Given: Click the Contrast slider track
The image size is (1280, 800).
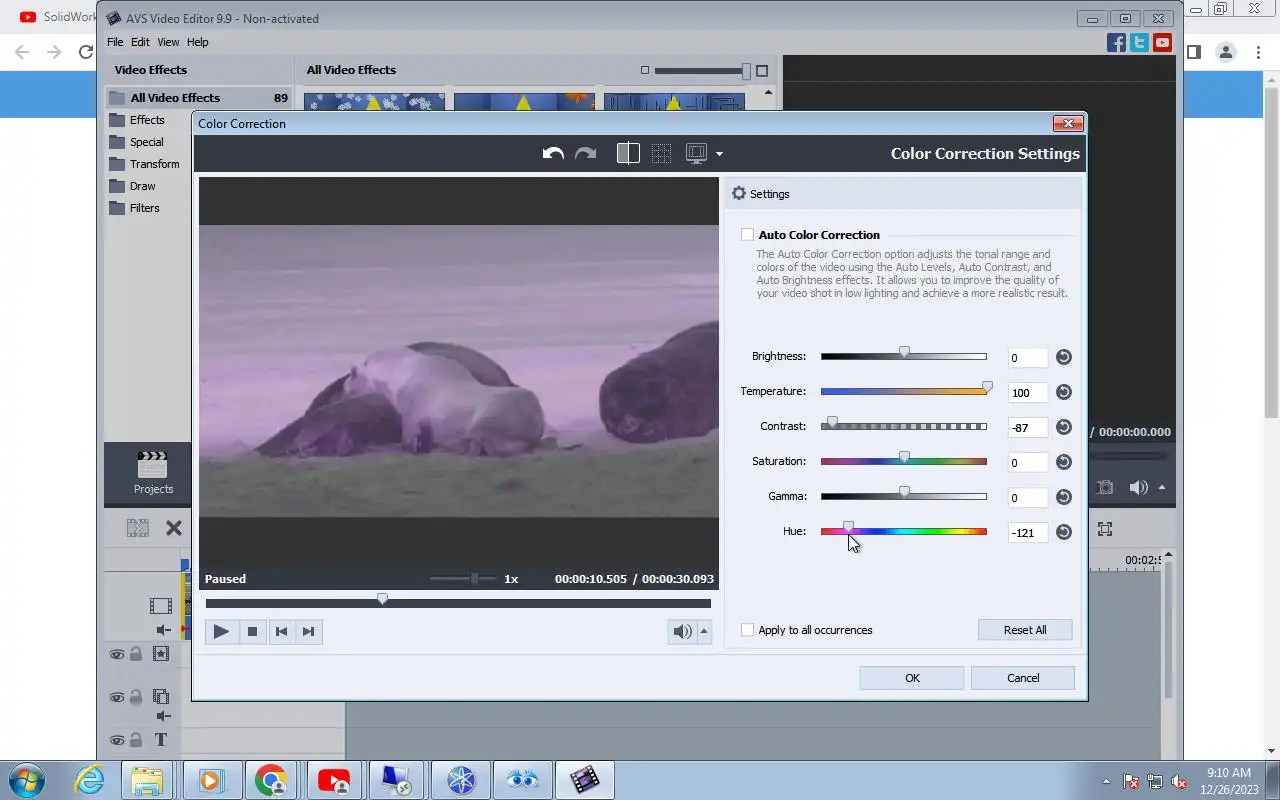Looking at the screenshot, I should [904, 426].
